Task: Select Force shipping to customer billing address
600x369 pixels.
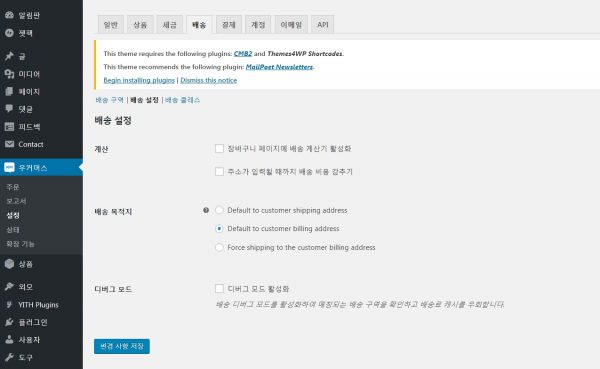Action: point(219,247)
